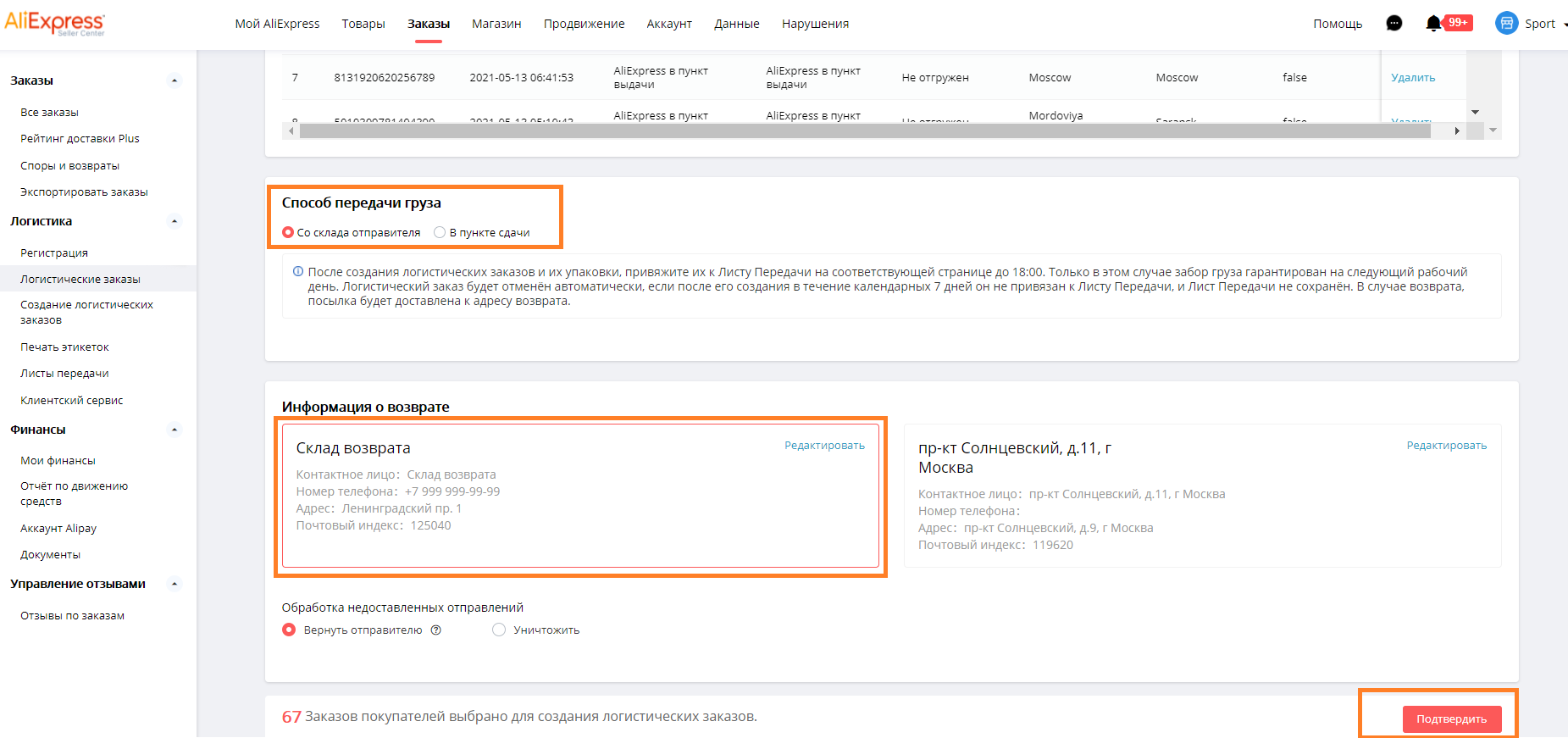Open Аккаунт Alipay in sidebar
The height and width of the screenshot is (738, 1568).
(x=58, y=529)
